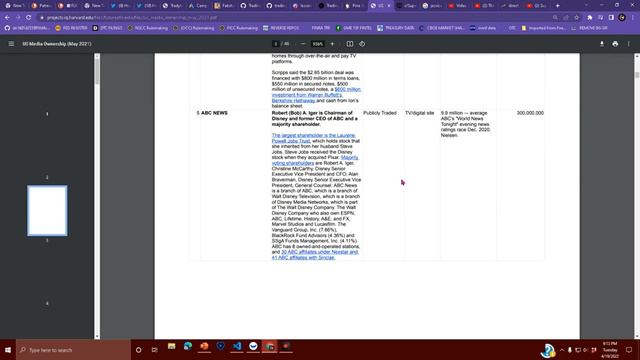Click the zoom percentage field
This screenshot has height=360, width=640.
tap(318, 44)
